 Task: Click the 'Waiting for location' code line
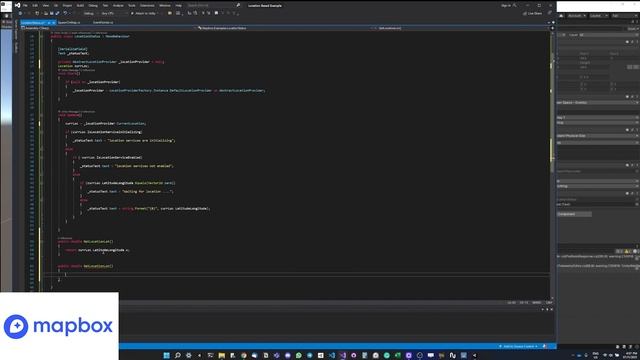130,191
